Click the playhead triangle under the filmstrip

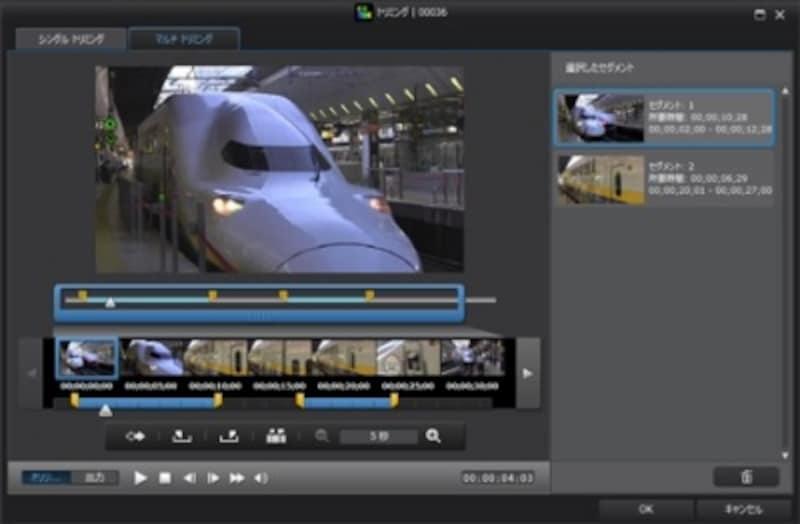(105, 410)
